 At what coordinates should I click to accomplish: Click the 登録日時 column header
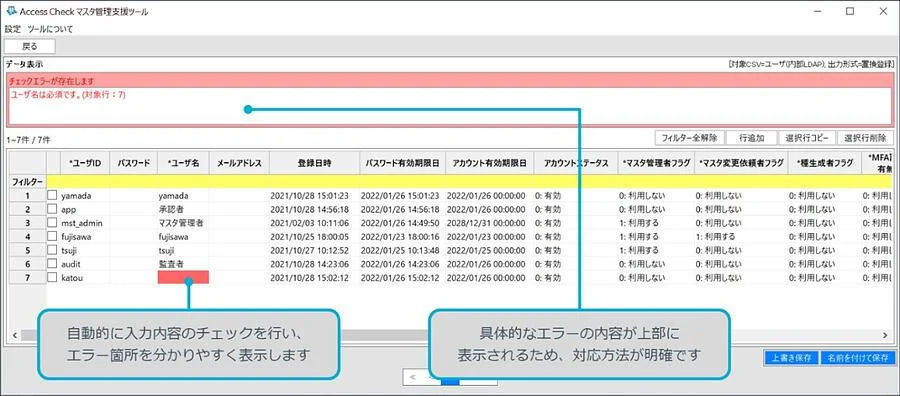click(314, 164)
